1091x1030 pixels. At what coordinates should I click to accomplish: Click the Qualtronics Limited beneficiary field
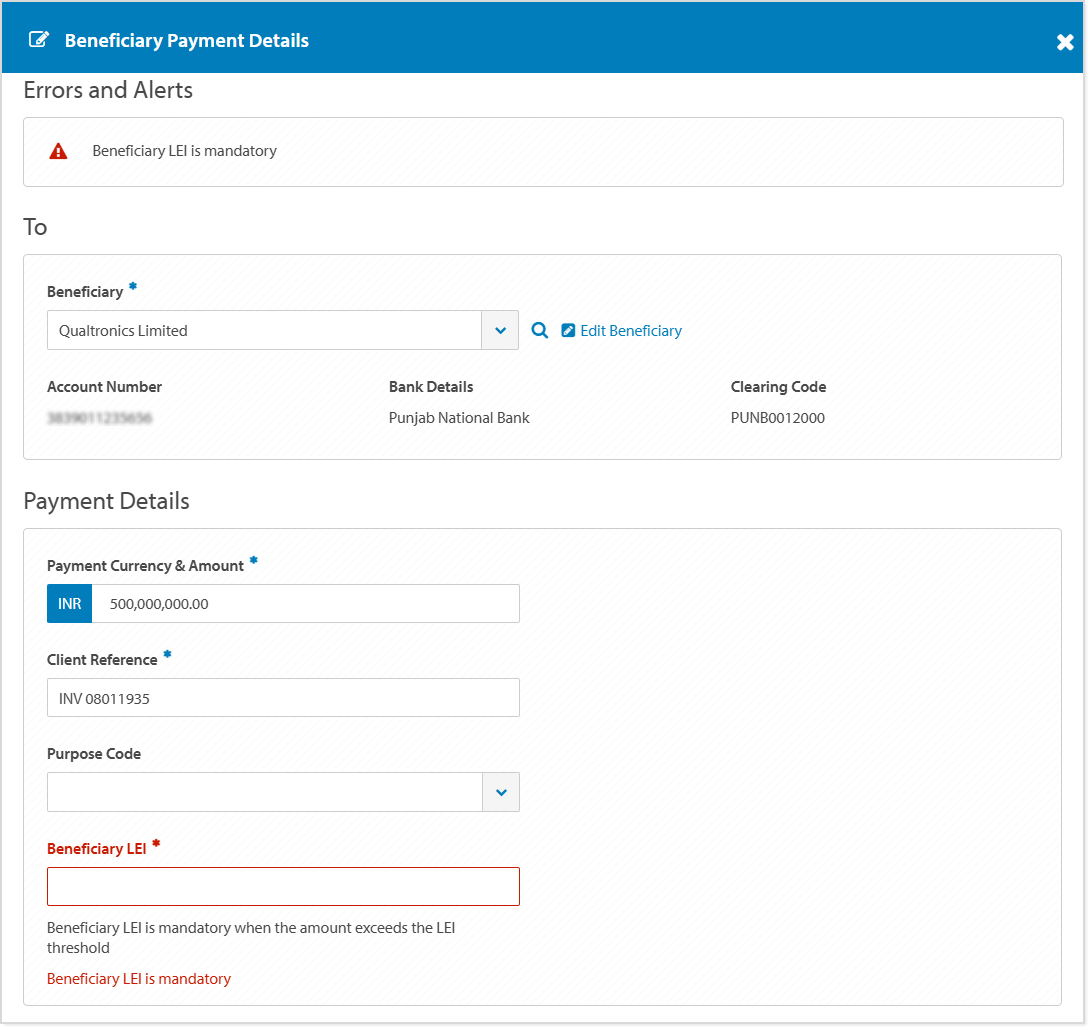click(264, 331)
